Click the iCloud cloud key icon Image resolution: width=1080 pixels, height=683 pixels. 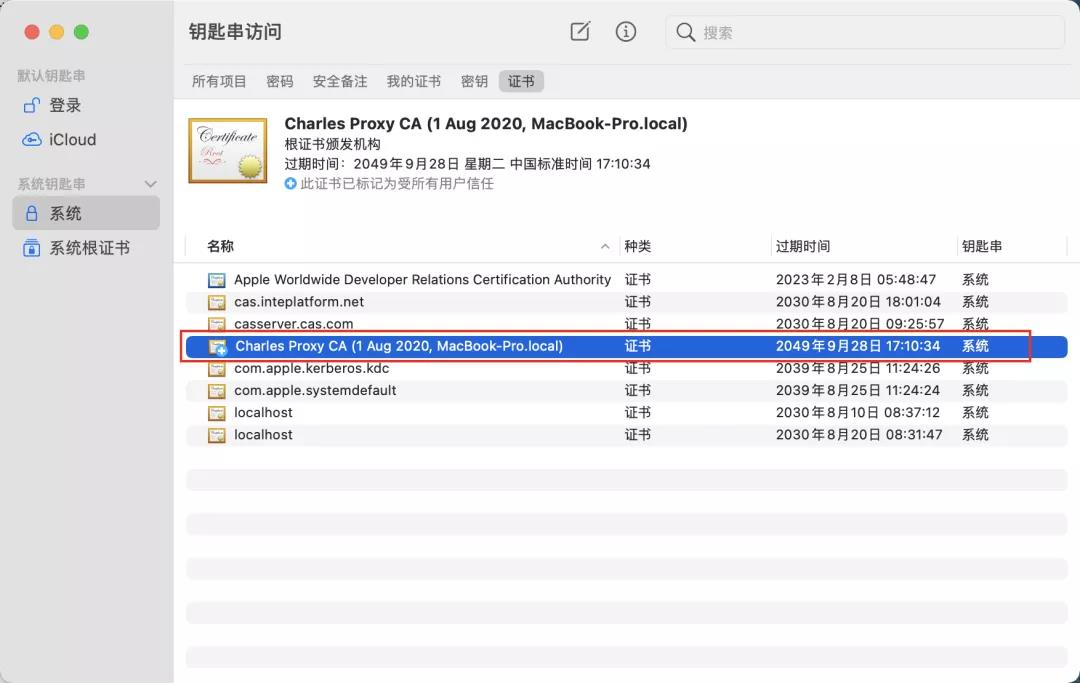tap(32, 140)
